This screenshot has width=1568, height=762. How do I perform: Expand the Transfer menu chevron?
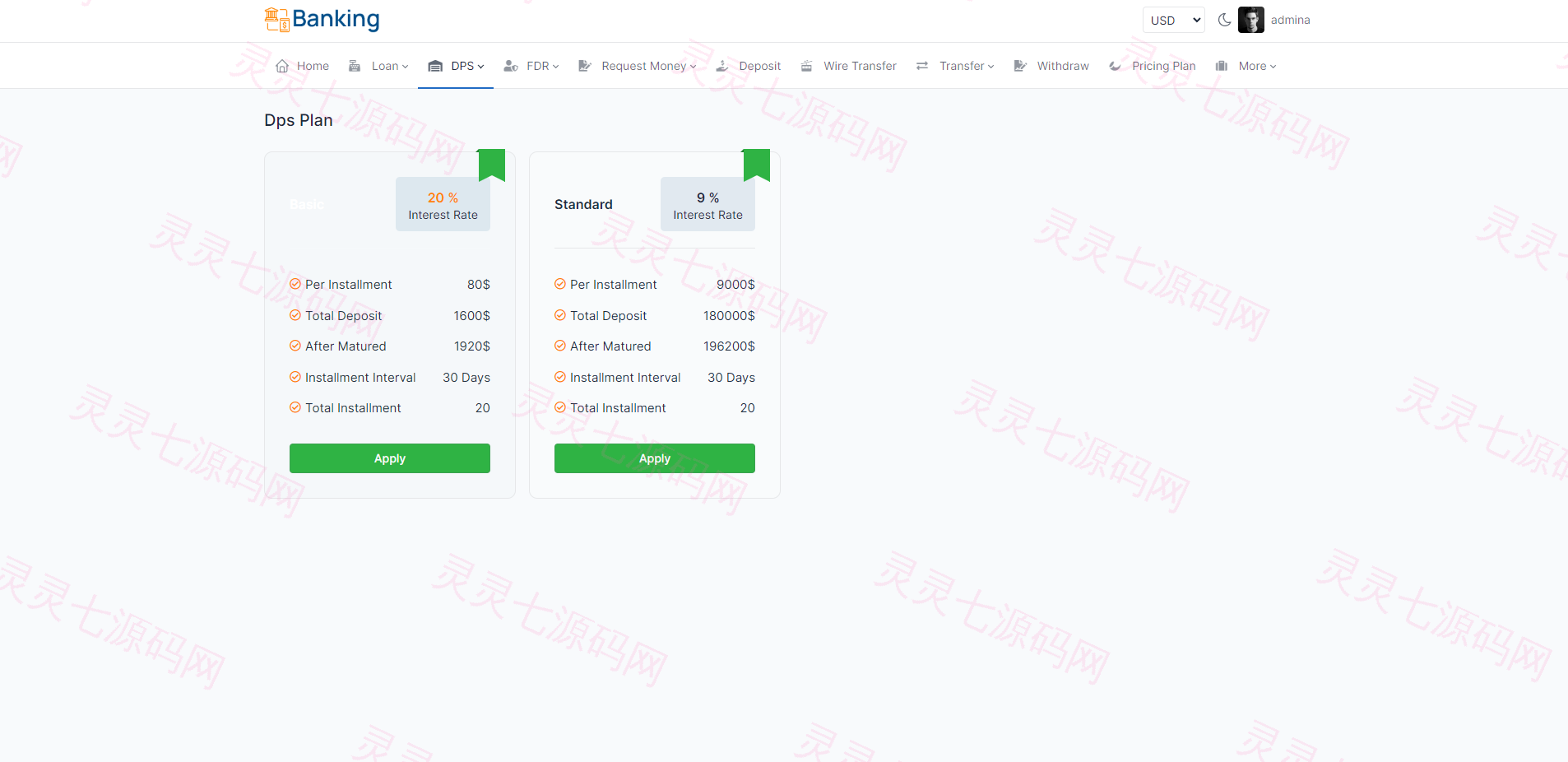point(991,67)
